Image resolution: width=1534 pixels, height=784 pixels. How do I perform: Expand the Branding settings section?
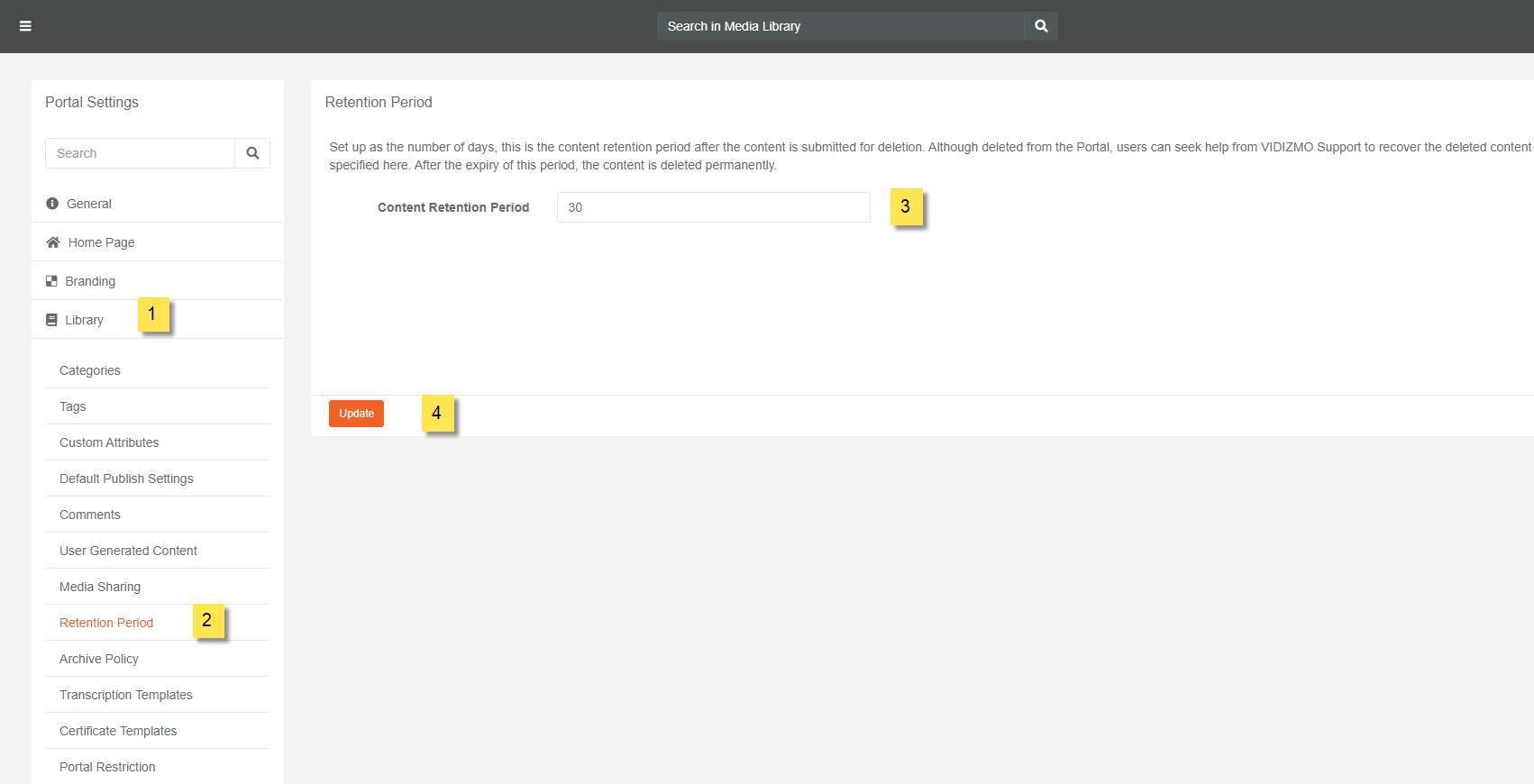click(x=90, y=281)
